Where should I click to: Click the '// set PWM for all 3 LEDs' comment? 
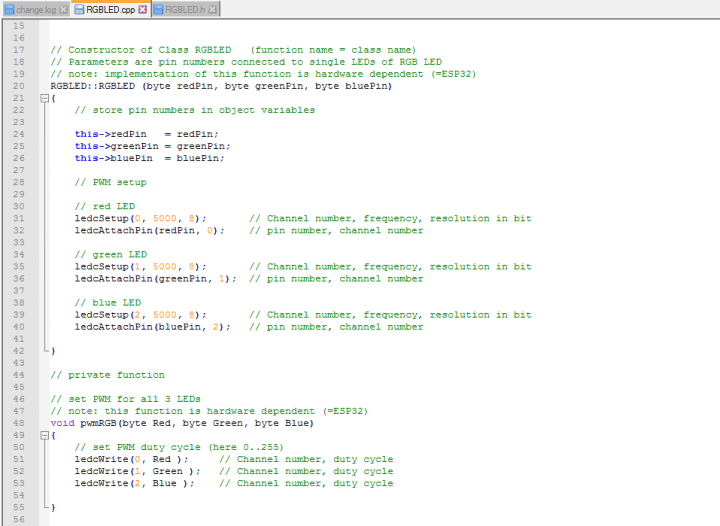pyautogui.click(x=125, y=399)
